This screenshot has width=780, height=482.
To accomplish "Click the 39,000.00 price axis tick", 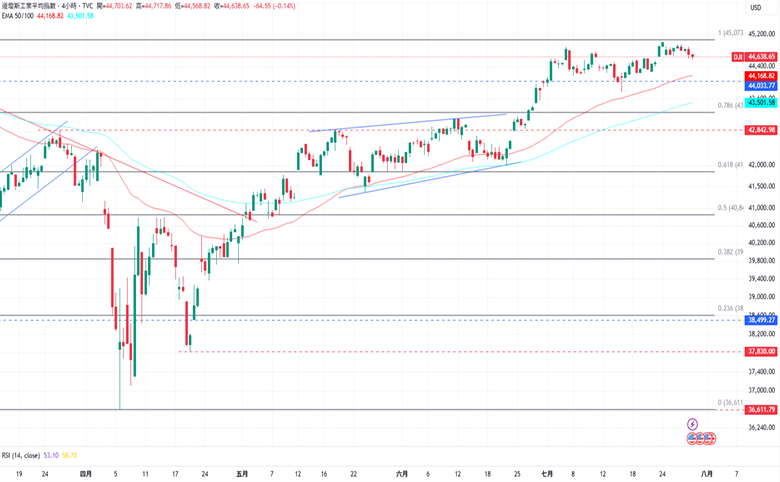I will (762, 296).
